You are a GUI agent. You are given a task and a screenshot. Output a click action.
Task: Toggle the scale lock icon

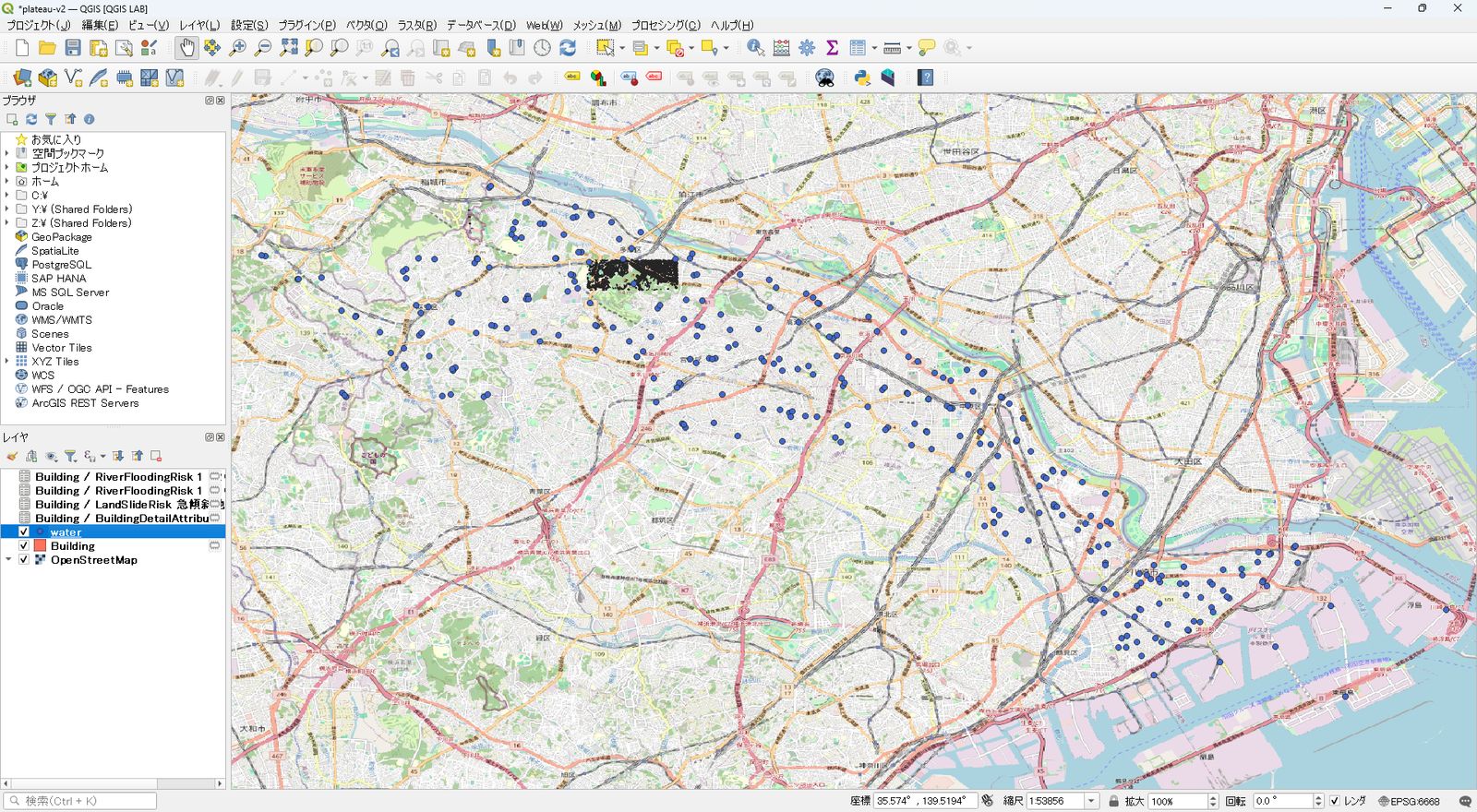pyautogui.click(x=1113, y=801)
